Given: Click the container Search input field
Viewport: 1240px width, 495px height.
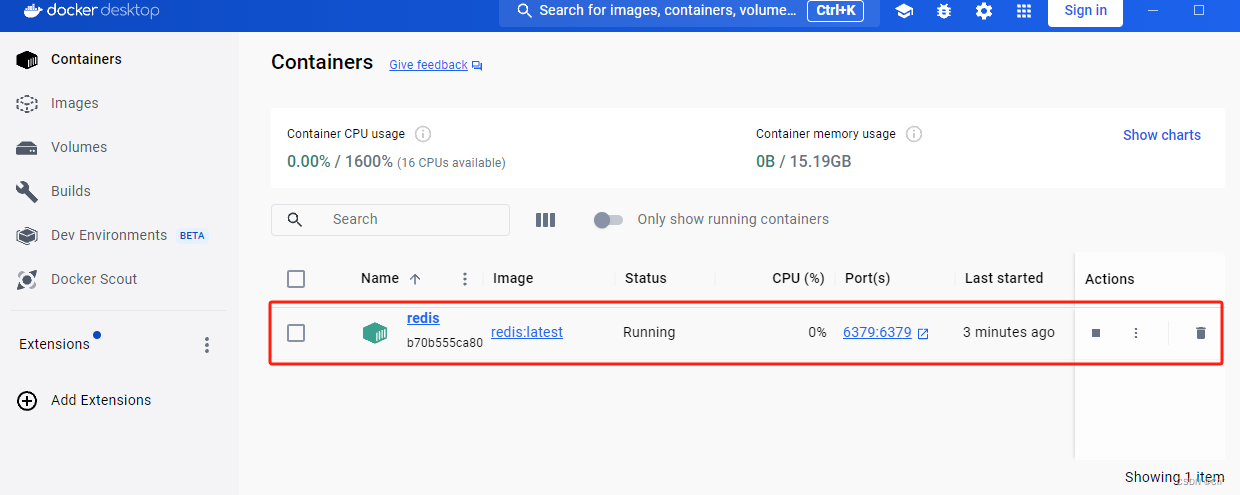Looking at the screenshot, I should click(x=390, y=220).
